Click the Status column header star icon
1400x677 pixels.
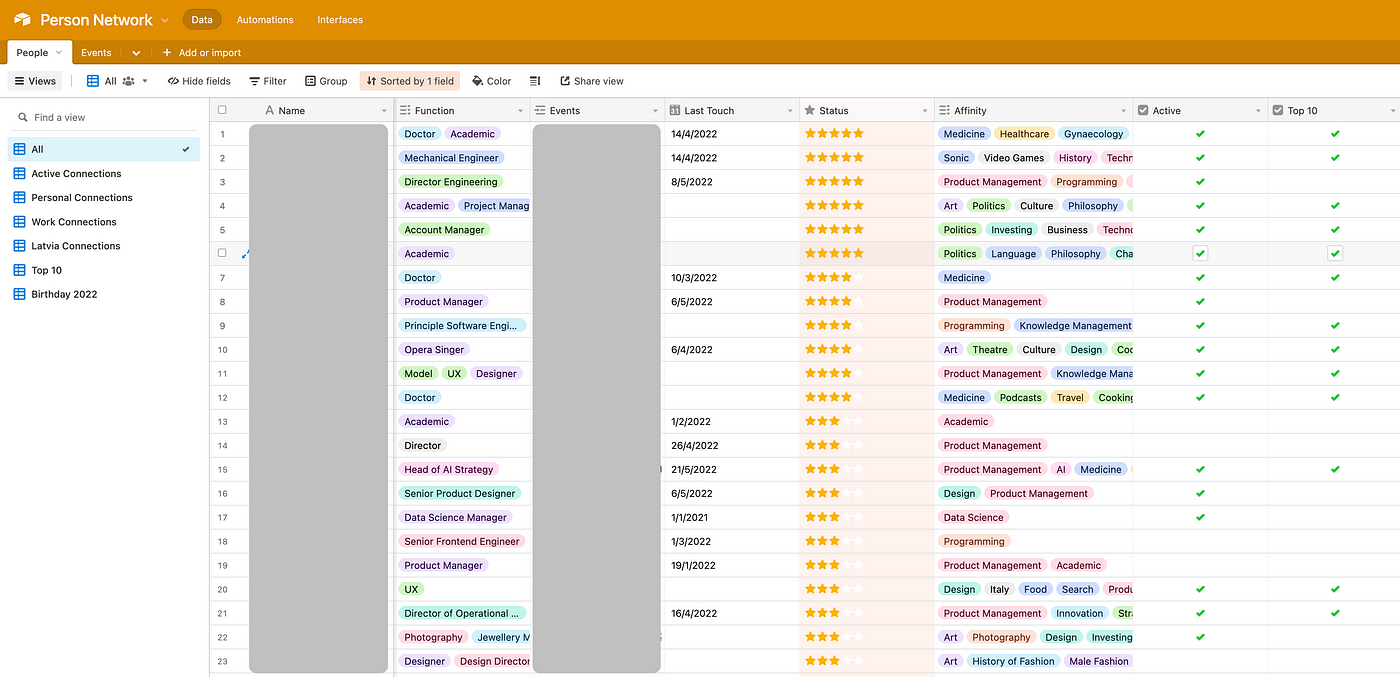[x=808, y=110]
